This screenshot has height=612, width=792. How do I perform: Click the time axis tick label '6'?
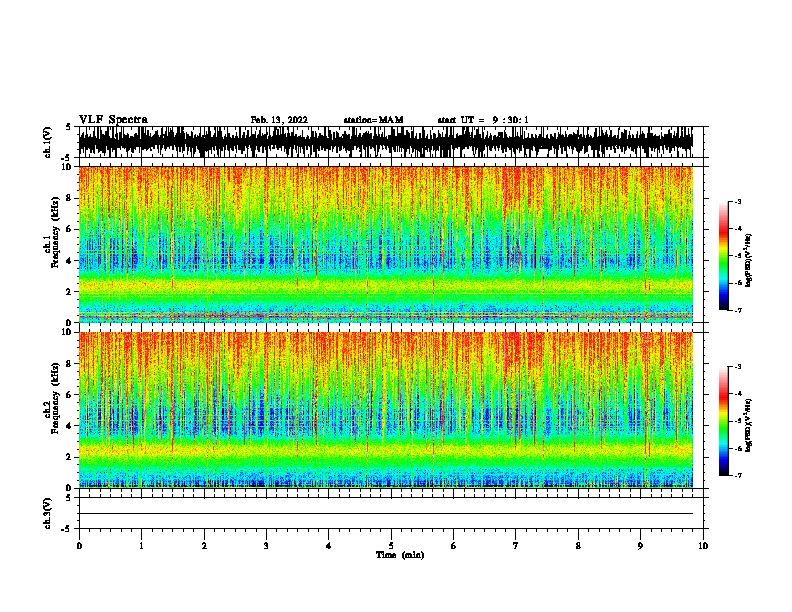click(454, 546)
